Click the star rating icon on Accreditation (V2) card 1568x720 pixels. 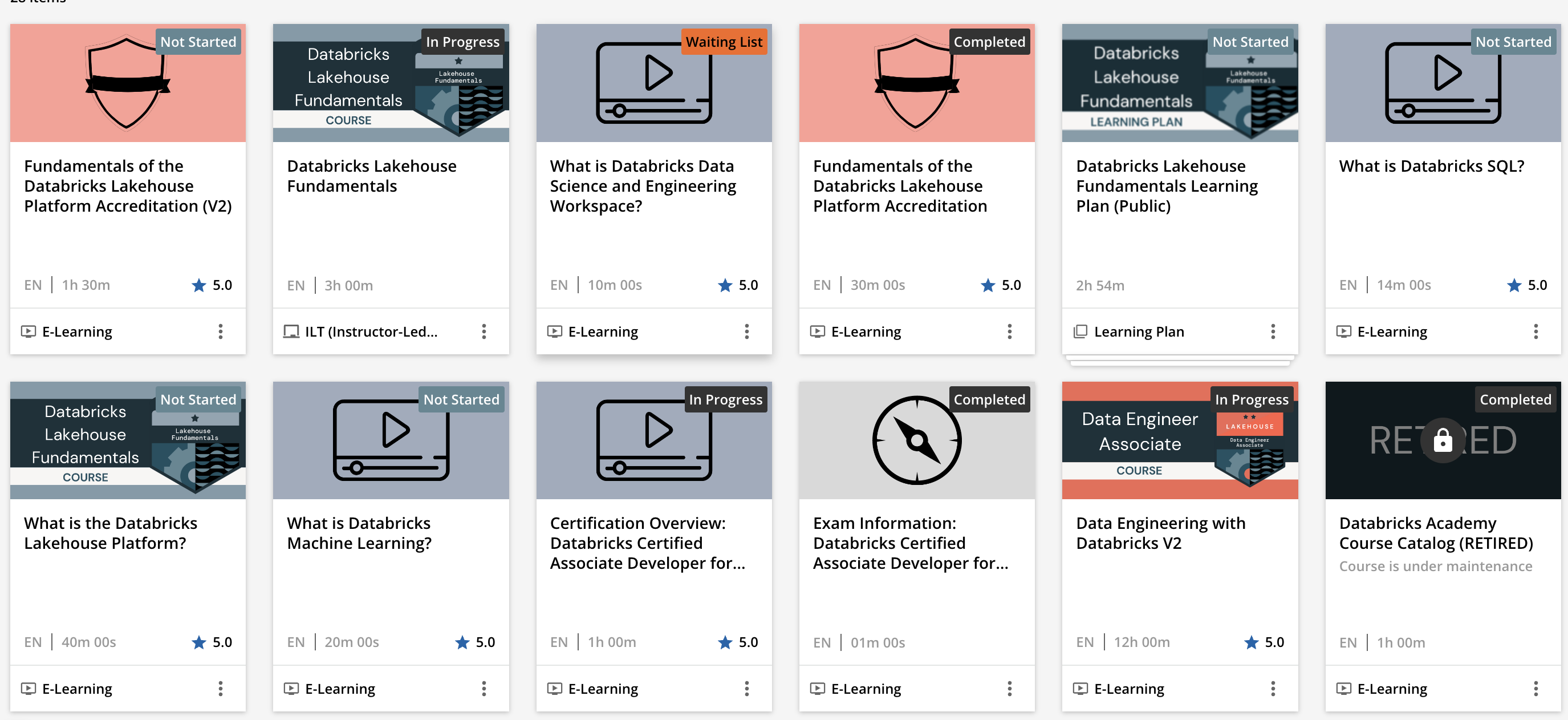(199, 285)
